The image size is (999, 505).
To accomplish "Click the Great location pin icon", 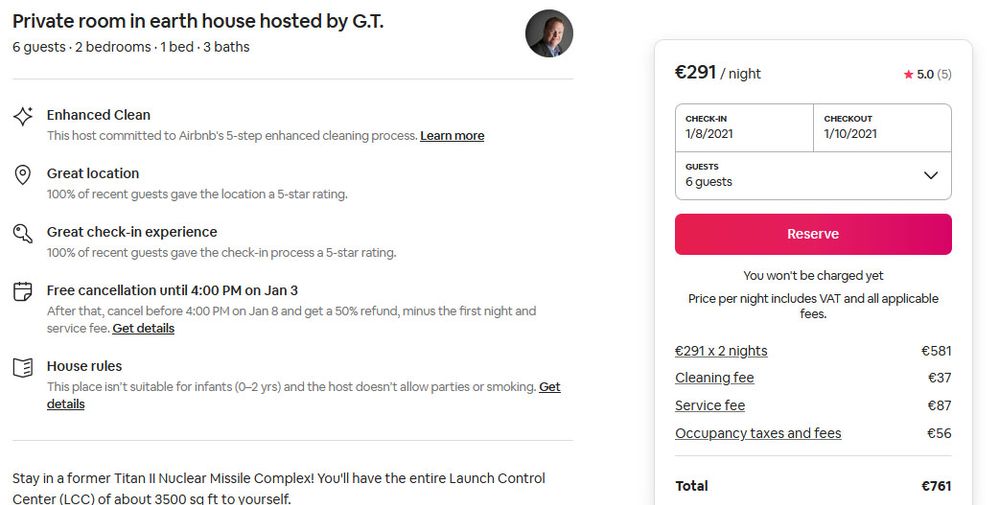I will [23, 175].
